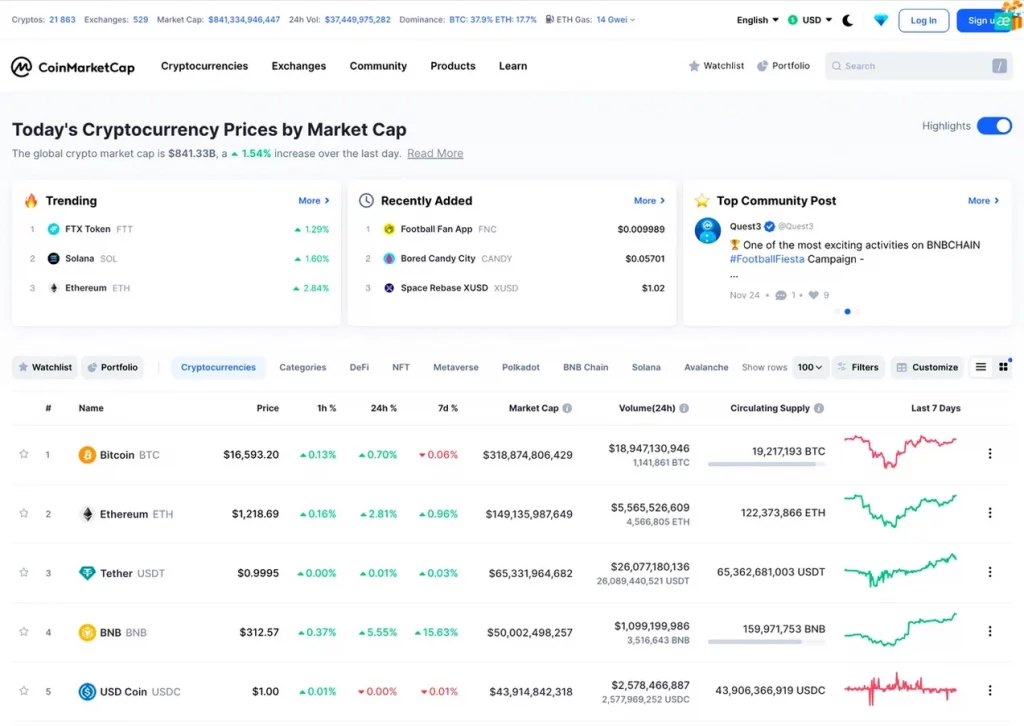Click the CoinMarketCap logo
Image resolution: width=1024 pixels, height=726 pixels.
tap(73, 67)
